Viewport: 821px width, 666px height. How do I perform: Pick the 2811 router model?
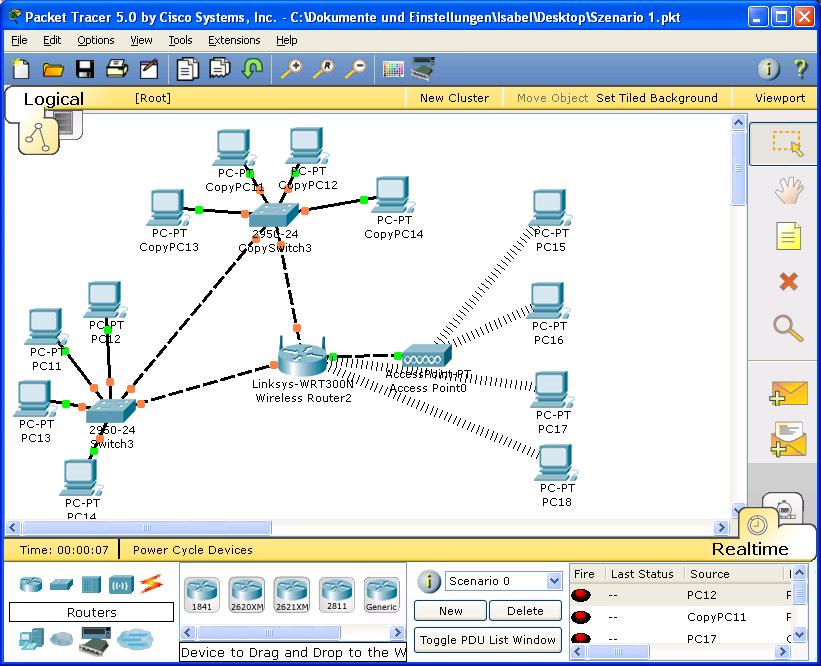(337, 595)
